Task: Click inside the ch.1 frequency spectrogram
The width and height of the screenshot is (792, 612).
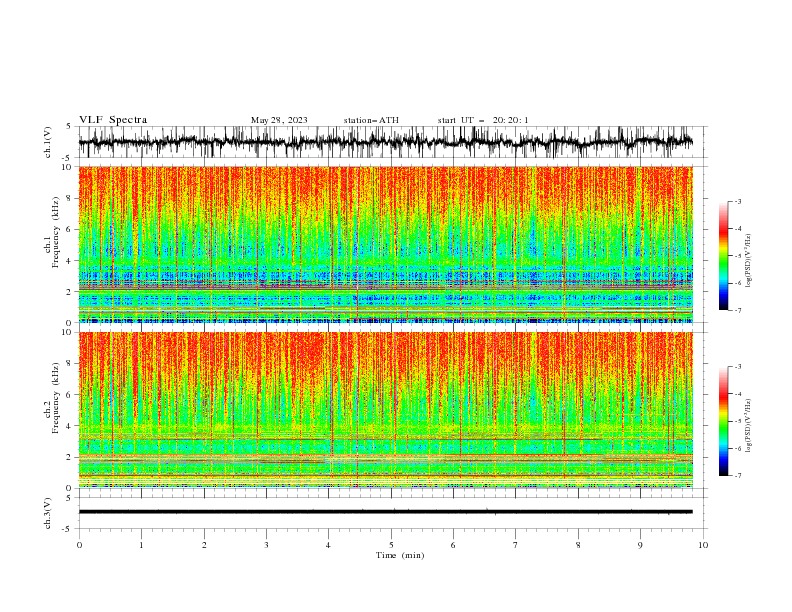Action: pos(385,244)
